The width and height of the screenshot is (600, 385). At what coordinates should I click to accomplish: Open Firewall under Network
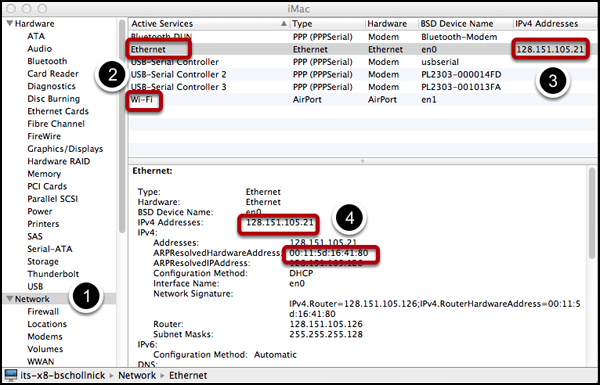pyautogui.click(x=43, y=312)
